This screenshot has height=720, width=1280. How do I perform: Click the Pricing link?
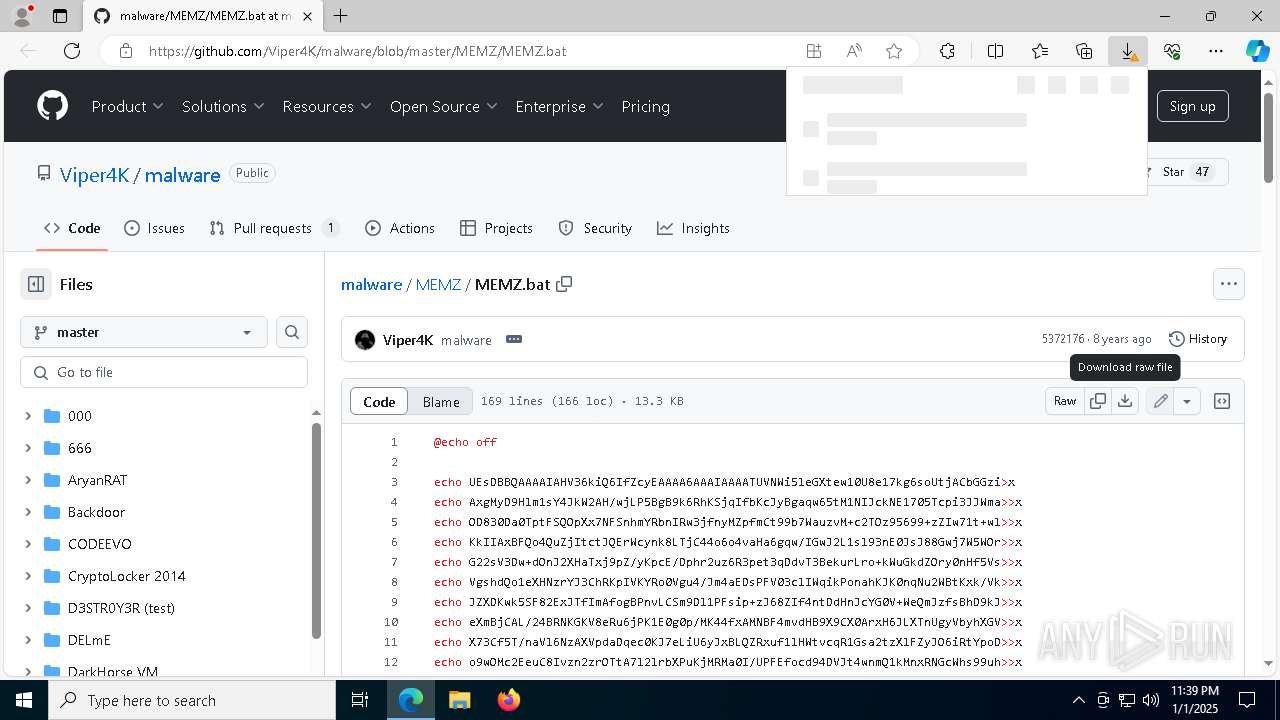[645, 106]
